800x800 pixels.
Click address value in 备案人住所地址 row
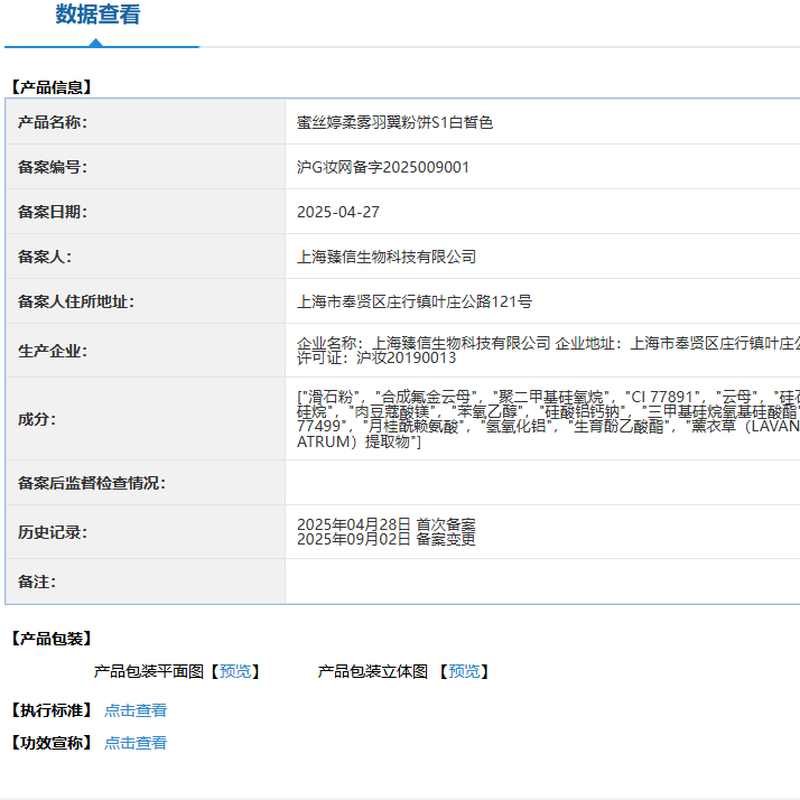click(414, 301)
